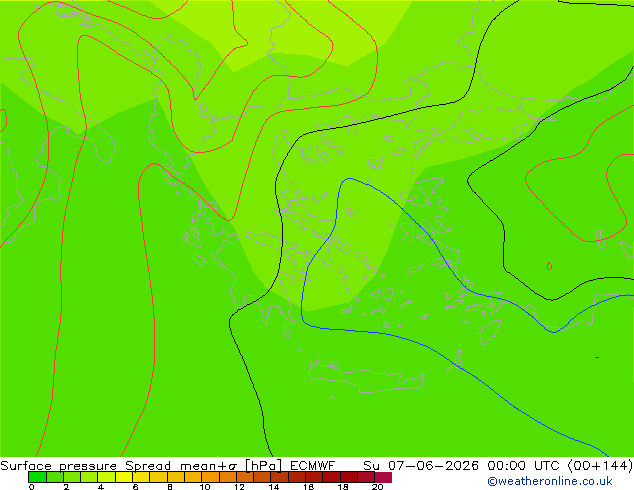This screenshot has height=490, width=634.
Task: Click the 14–15 hPa legend swatch
Action: point(279,477)
